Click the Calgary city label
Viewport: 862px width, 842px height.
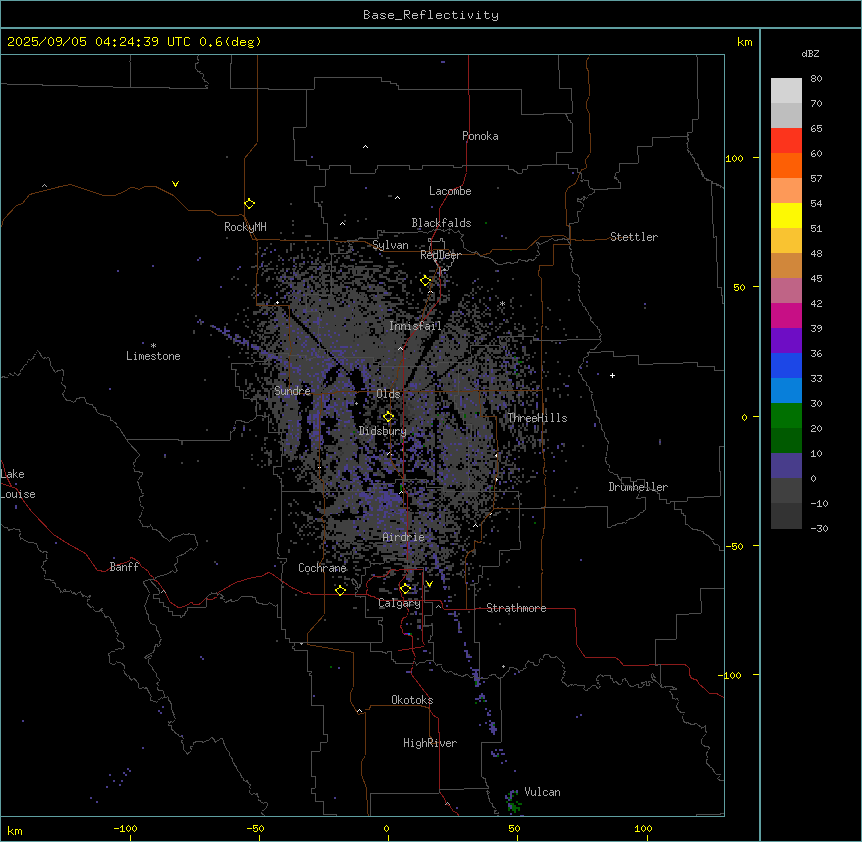click(x=399, y=603)
